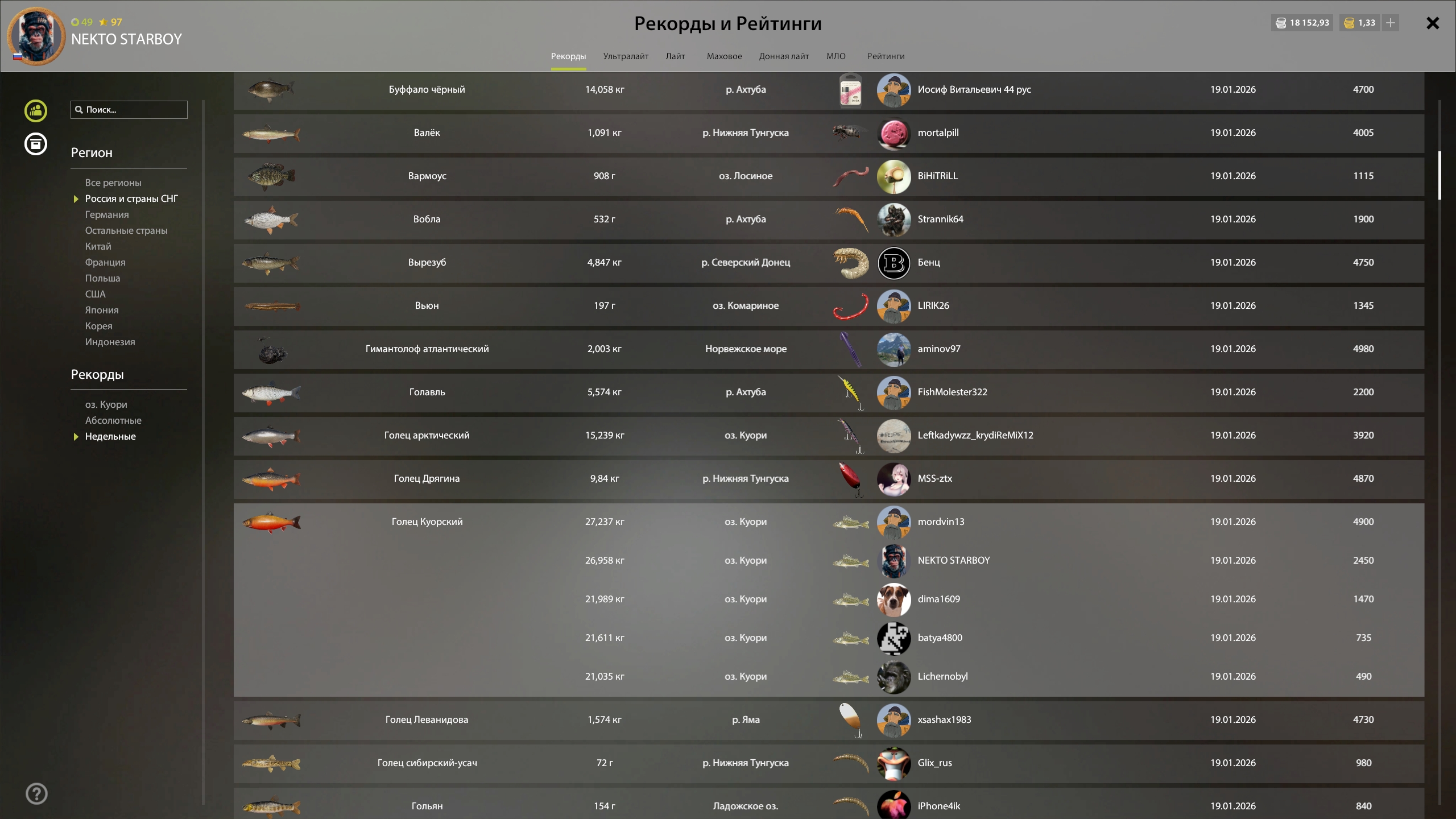Switch to the Ультралайт tab
This screenshot has height=819, width=1456.
click(x=626, y=56)
